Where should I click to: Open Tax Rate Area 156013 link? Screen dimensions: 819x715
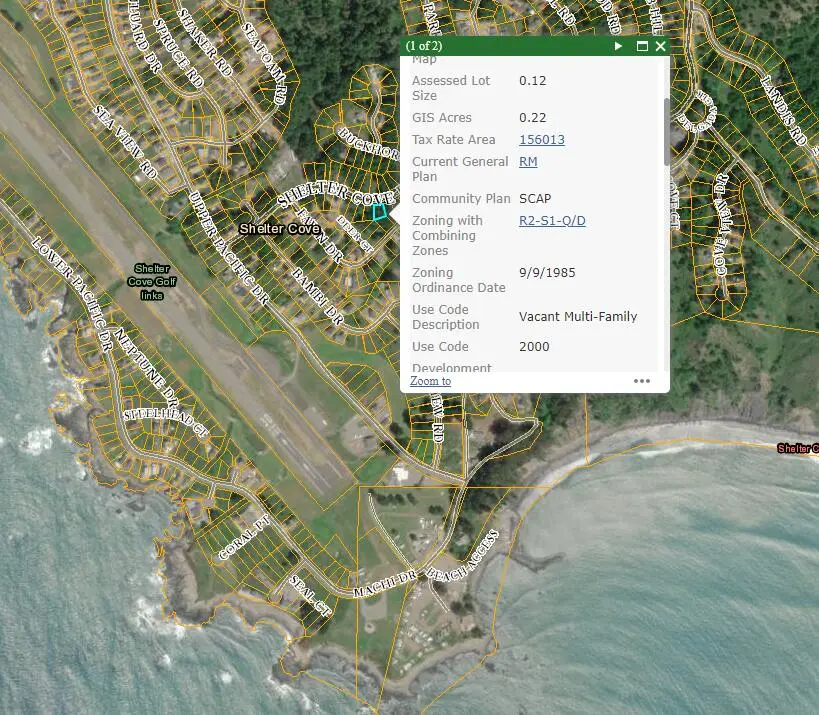pyautogui.click(x=541, y=140)
